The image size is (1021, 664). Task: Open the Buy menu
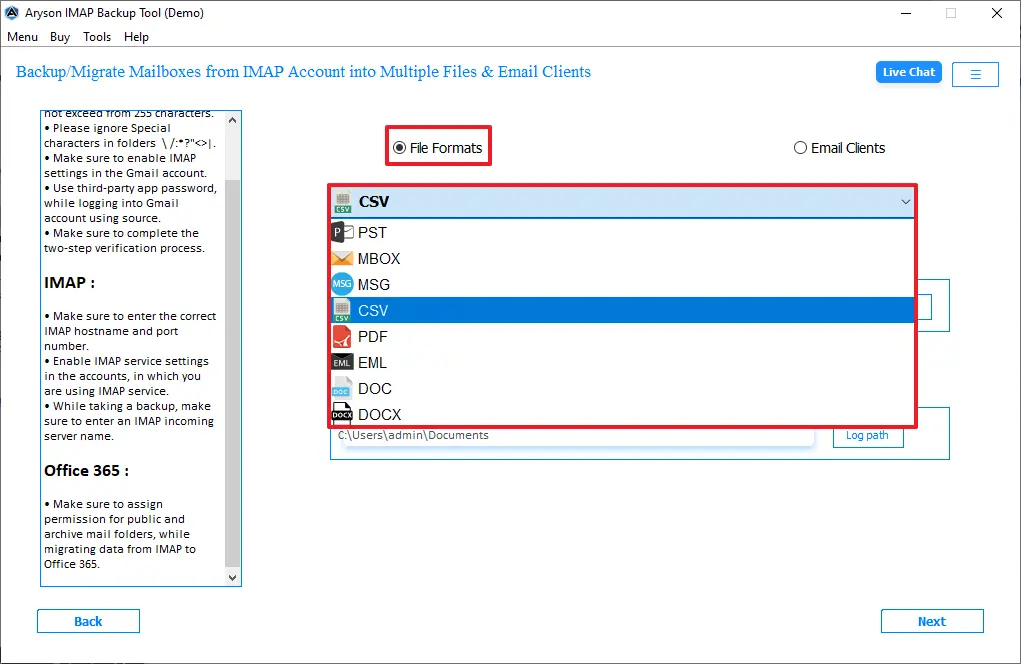(x=60, y=37)
